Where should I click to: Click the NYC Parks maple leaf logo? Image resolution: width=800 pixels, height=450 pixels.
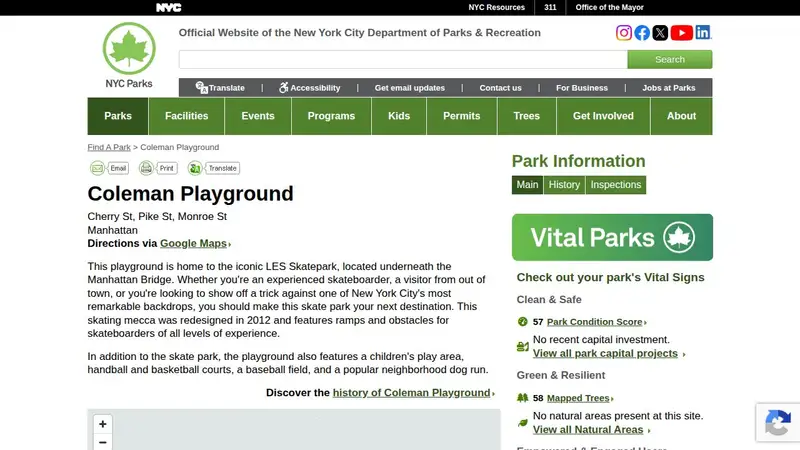[129, 48]
